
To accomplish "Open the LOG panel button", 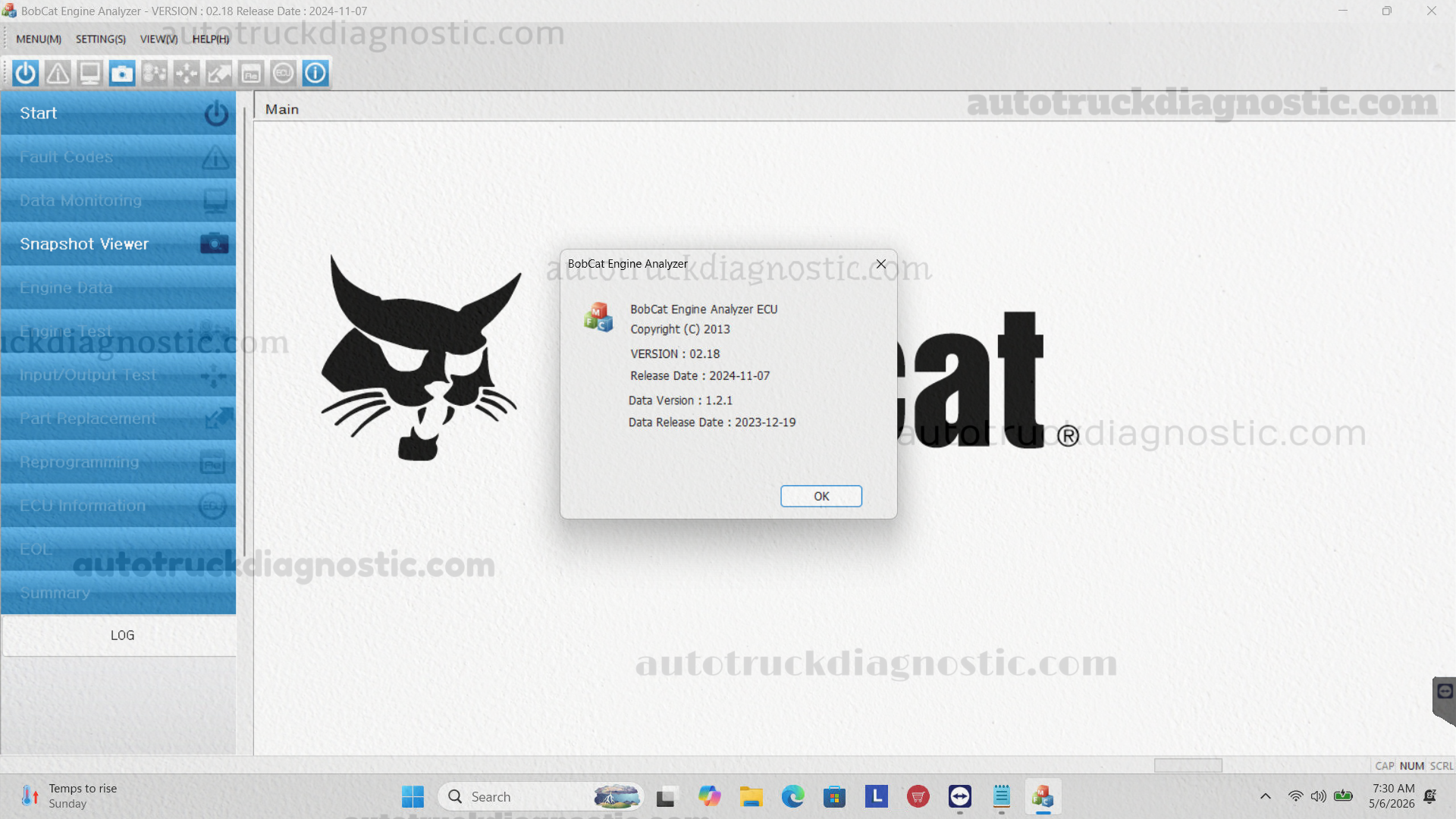I will tap(120, 635).
